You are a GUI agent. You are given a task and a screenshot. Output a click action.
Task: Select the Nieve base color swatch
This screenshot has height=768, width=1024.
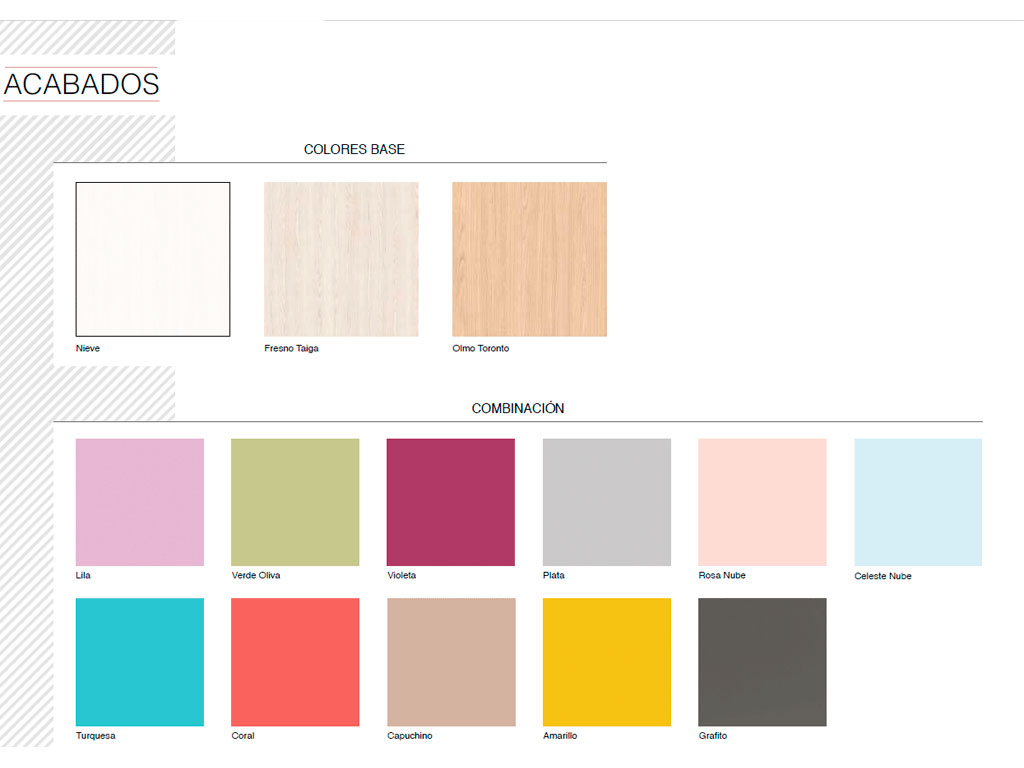pyautogui.click(x=153, y=259)
